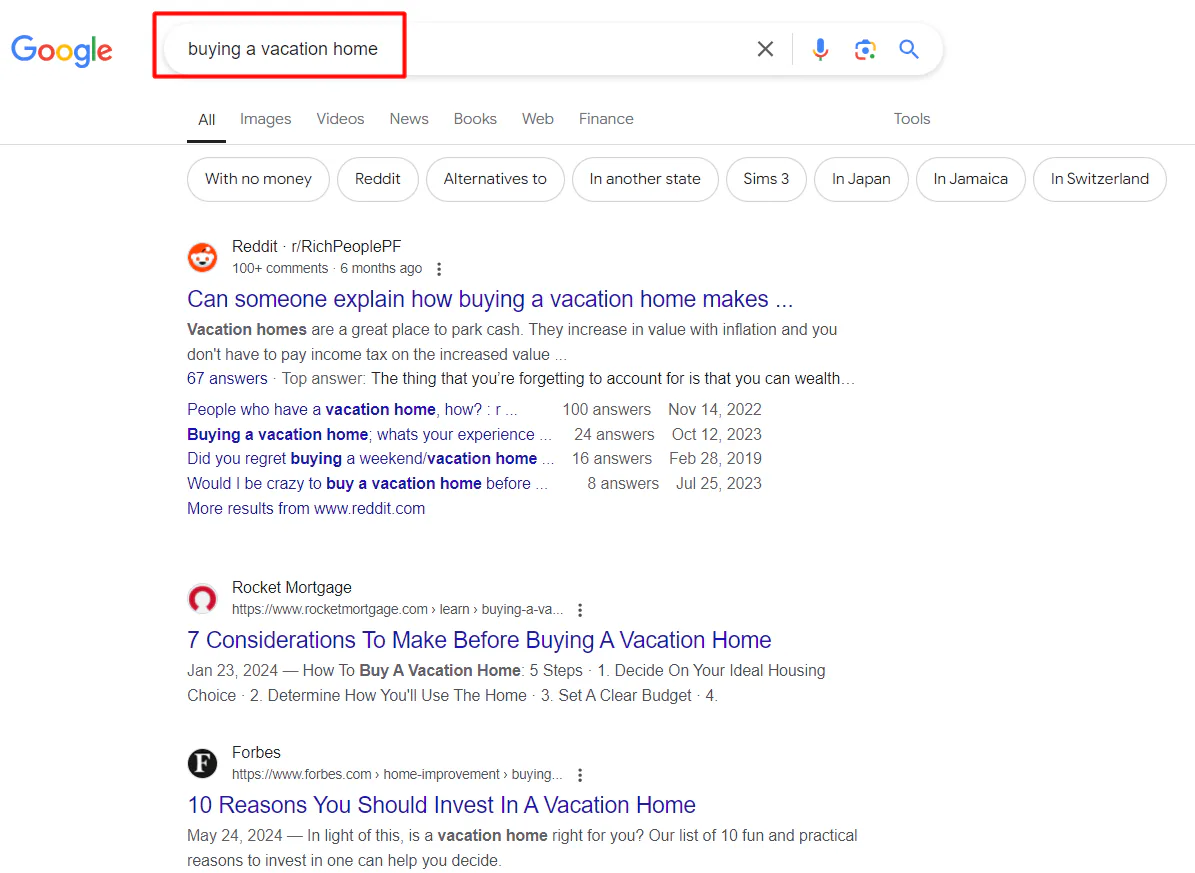Click the 'In Jamaica' chip
Viewport: 1195px width, 873px height.
pos(970,179)
